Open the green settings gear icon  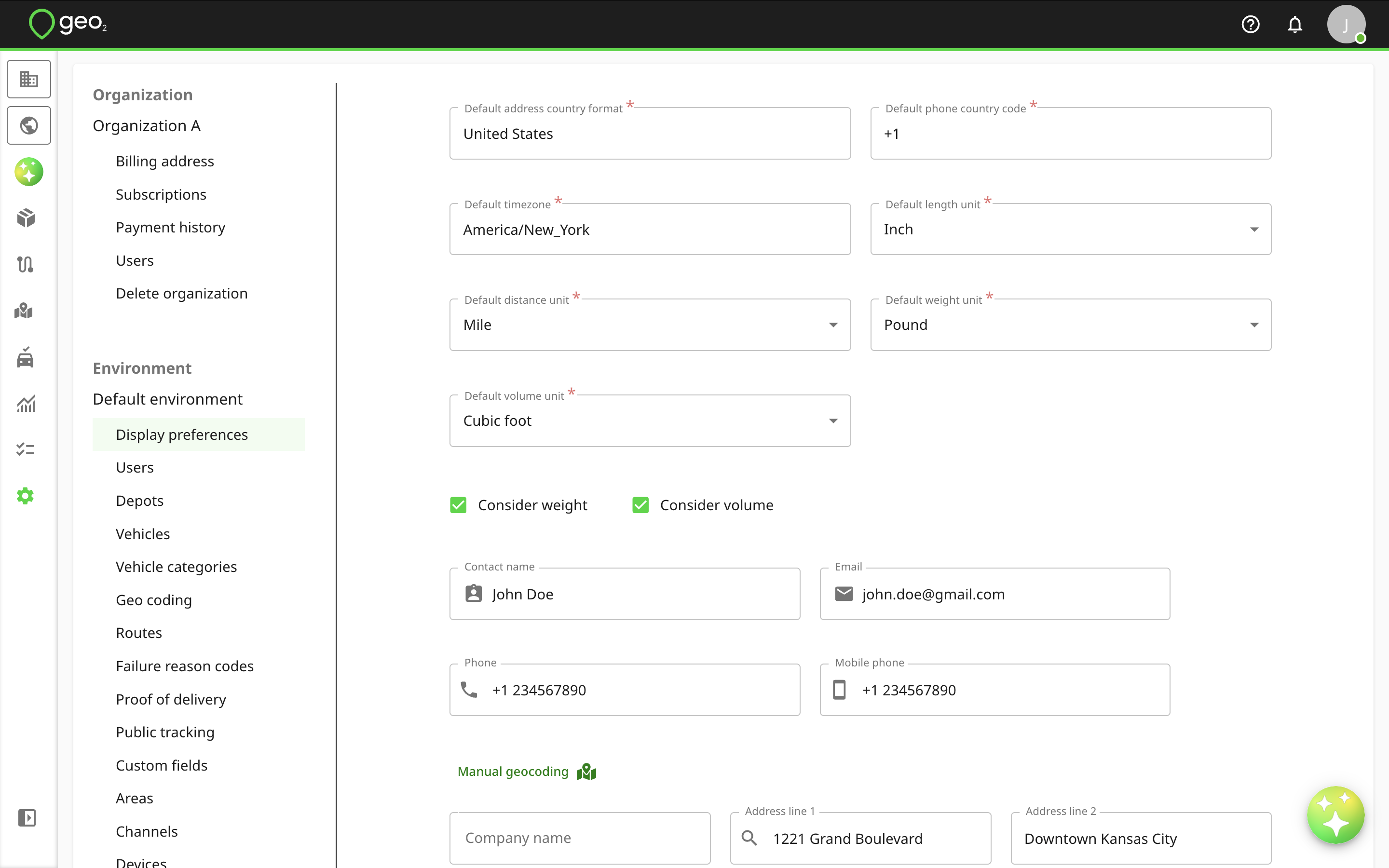[x=26, y=496]
